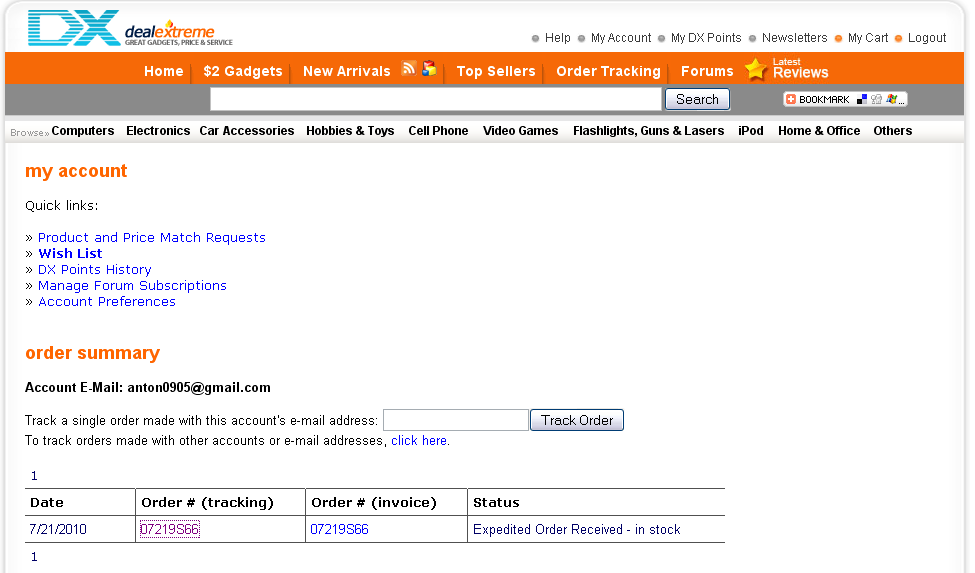975x573 pixels.
Task: Click the Status column header
Action: click(x=496, y=502)
